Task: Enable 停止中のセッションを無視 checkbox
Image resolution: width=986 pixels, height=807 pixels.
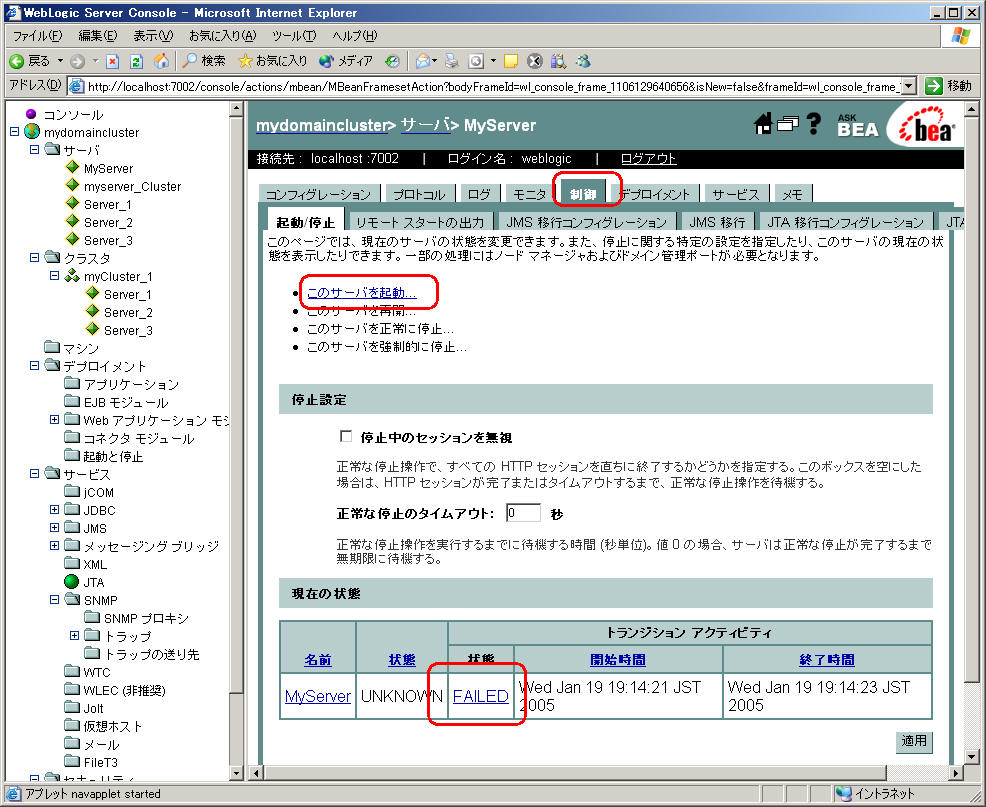Action: point(347,438)
